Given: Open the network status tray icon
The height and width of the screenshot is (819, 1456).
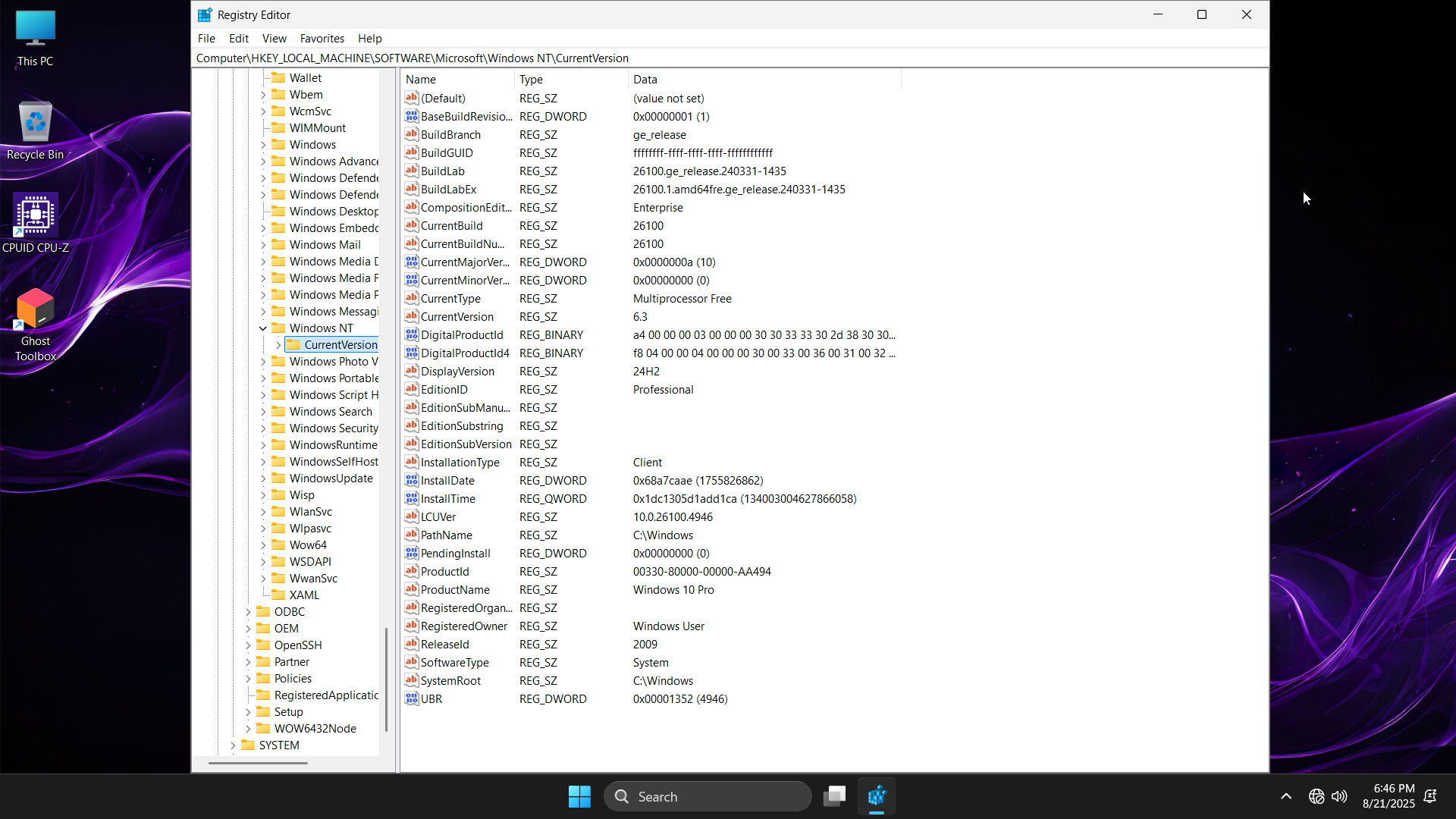Looking at the screenshot, I should point(1316,796).
